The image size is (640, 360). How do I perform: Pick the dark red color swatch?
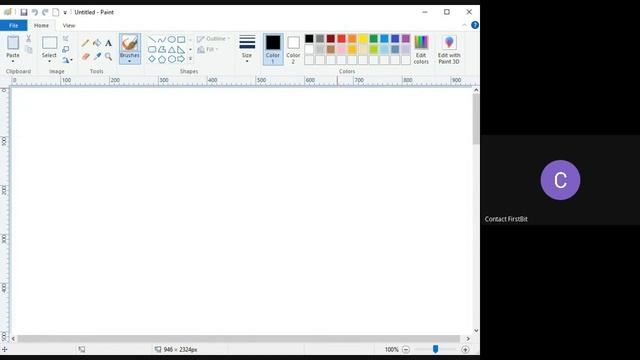(x=331, y=39)
